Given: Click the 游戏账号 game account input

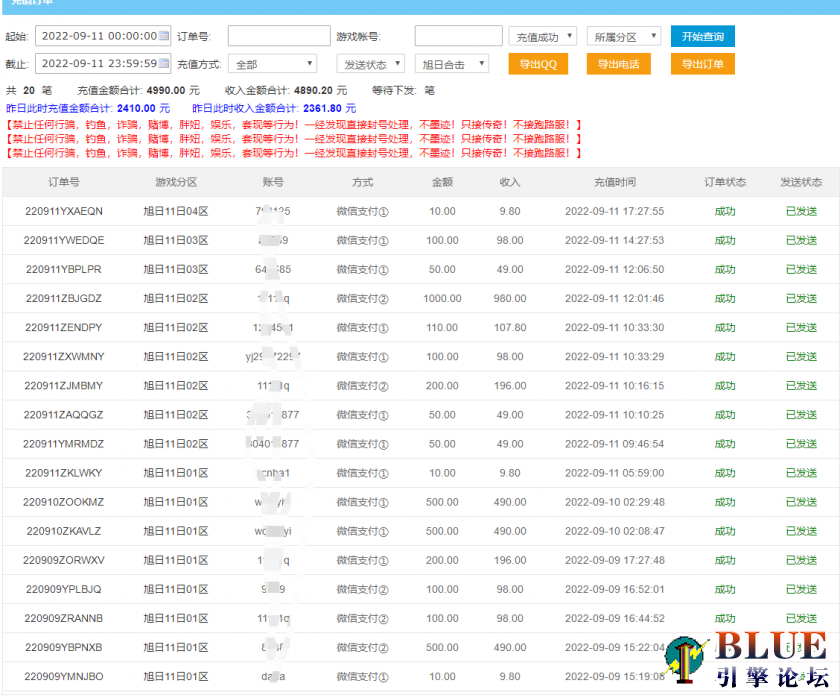Looking at the screenshot, I should click(x=458, y=37).
